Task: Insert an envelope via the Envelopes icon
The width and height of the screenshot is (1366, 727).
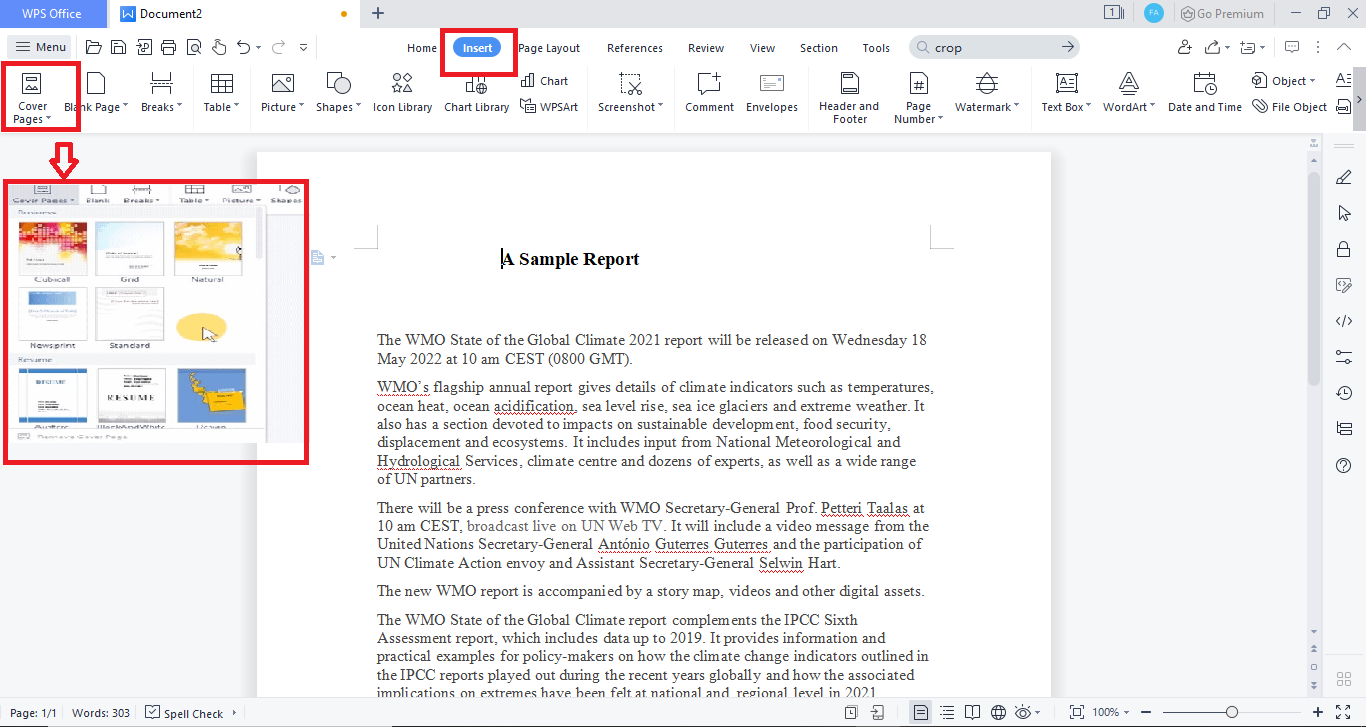Action: [x=771, y=93]
